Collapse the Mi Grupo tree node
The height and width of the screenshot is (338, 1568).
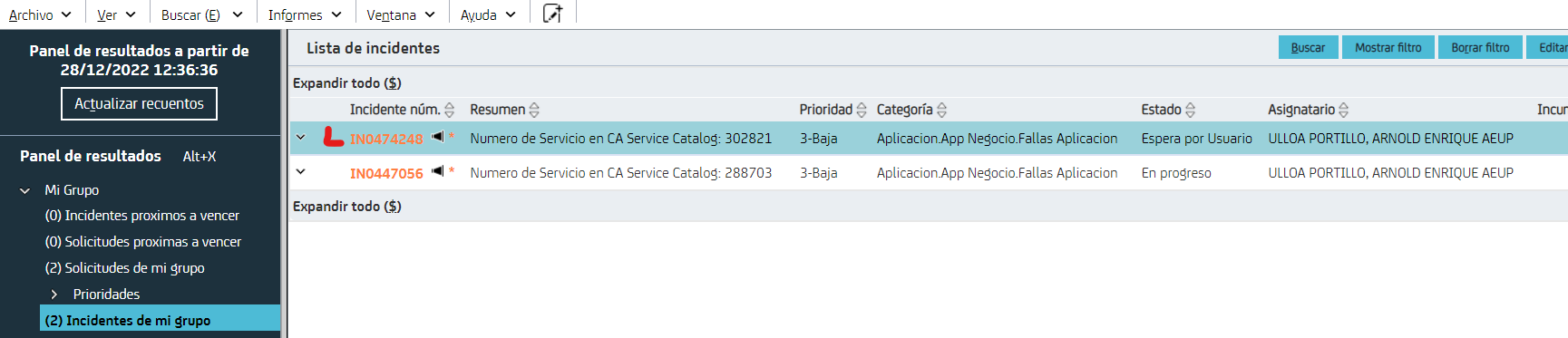pos(24,190)
